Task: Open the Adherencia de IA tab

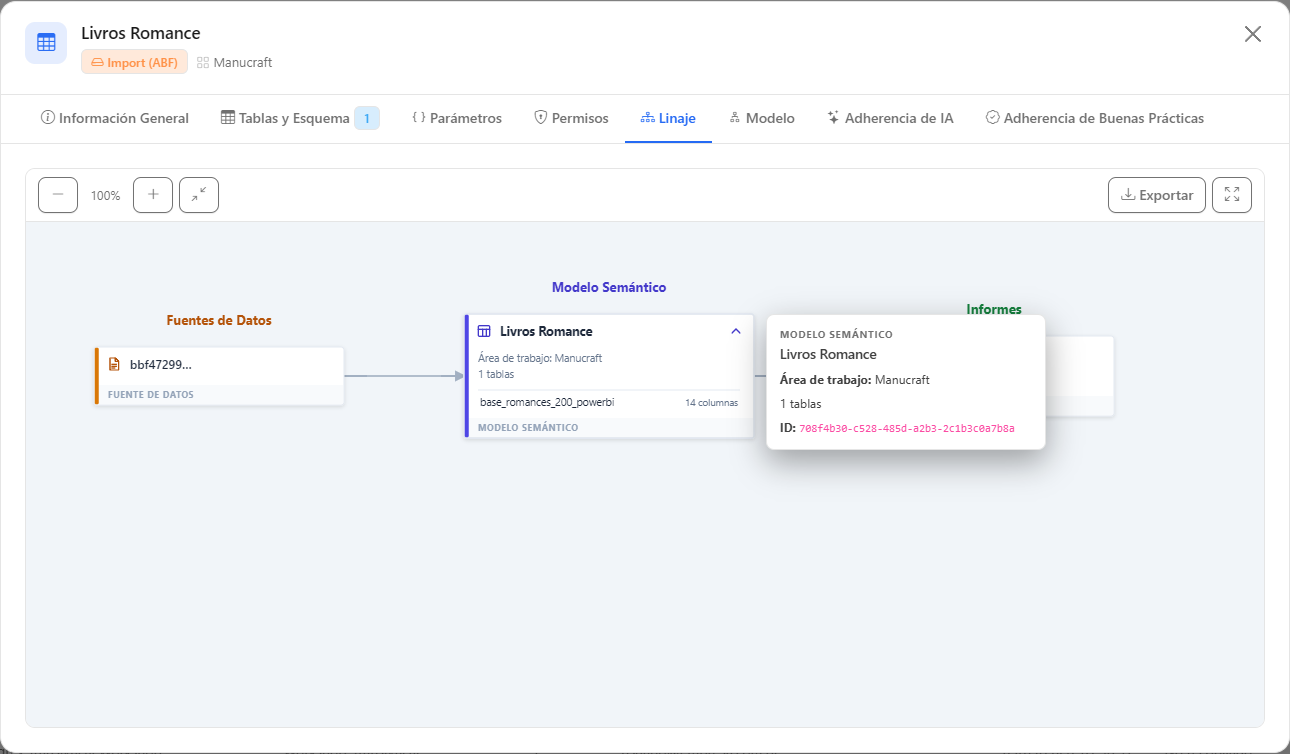Action: [x=890, y=118]
